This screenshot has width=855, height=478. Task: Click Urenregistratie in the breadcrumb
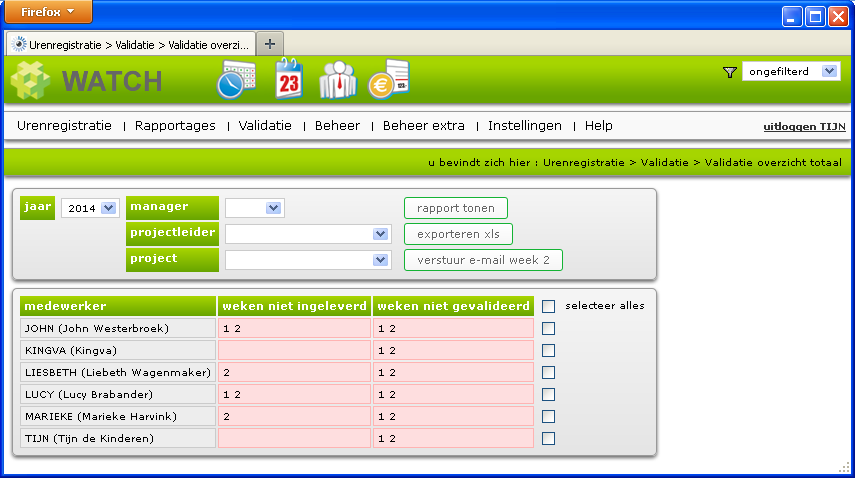coord(584,162)
